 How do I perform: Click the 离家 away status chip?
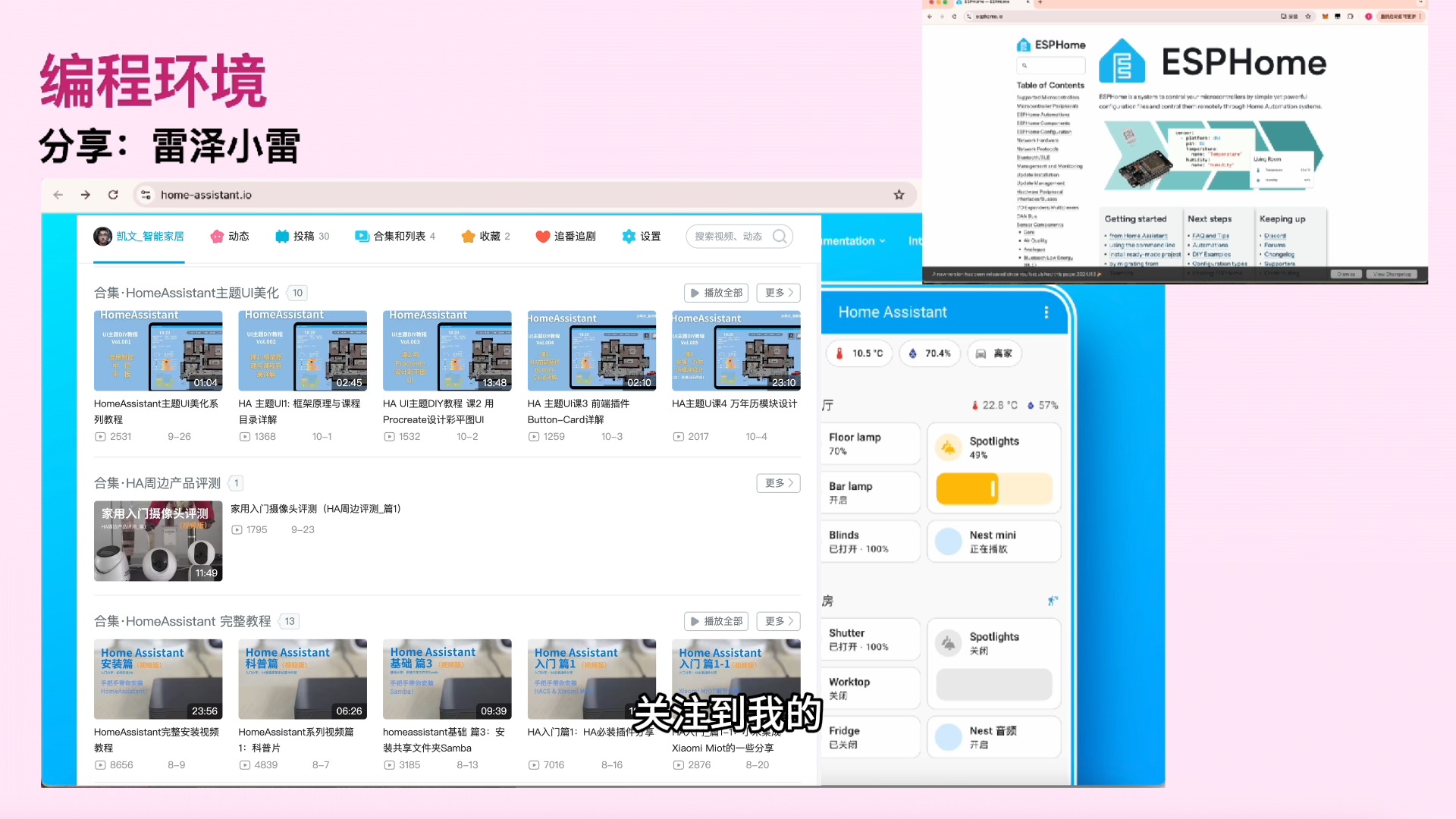coord(994,353)
